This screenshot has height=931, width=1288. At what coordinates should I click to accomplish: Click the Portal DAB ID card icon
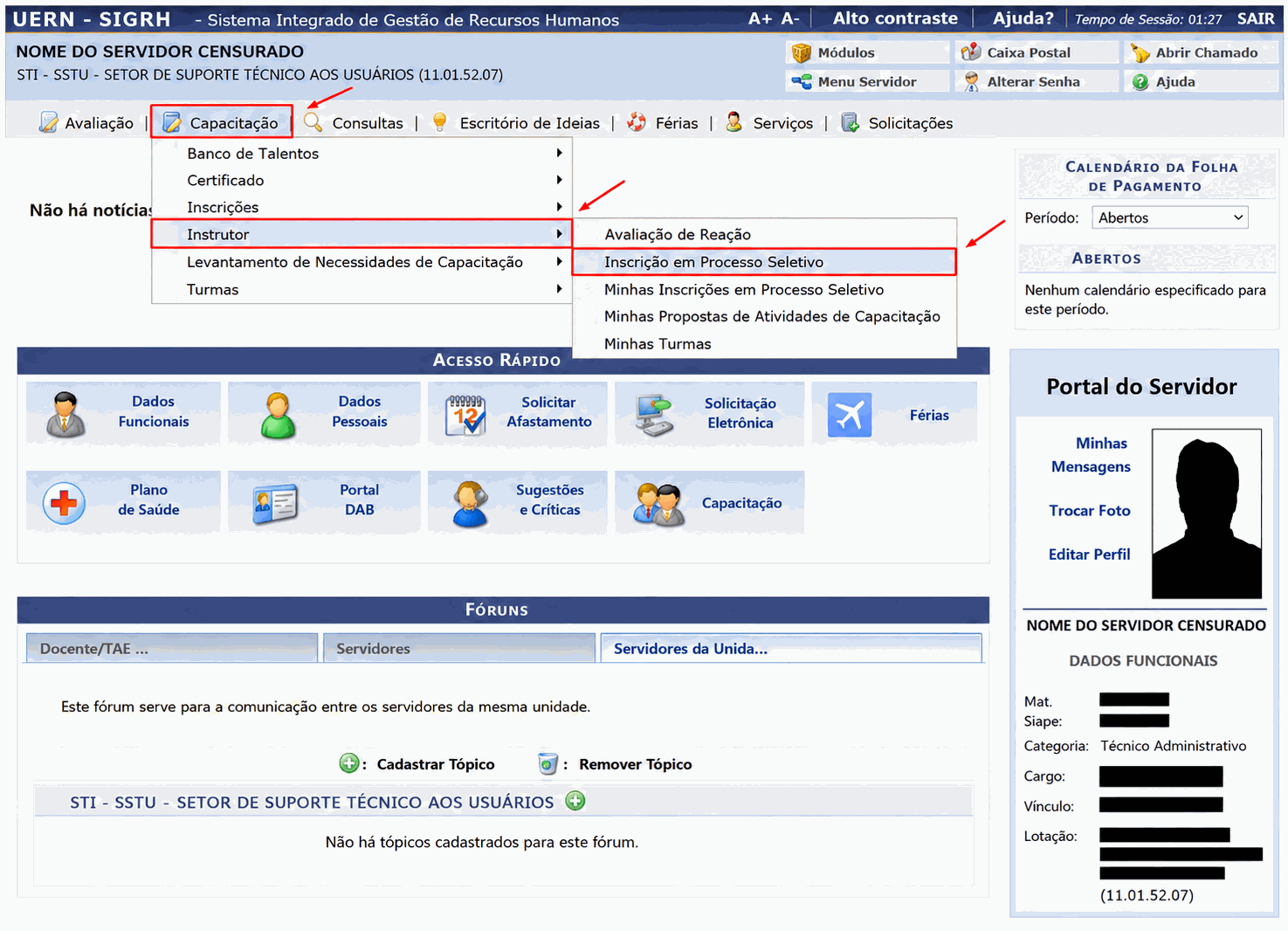click(275, 504)
